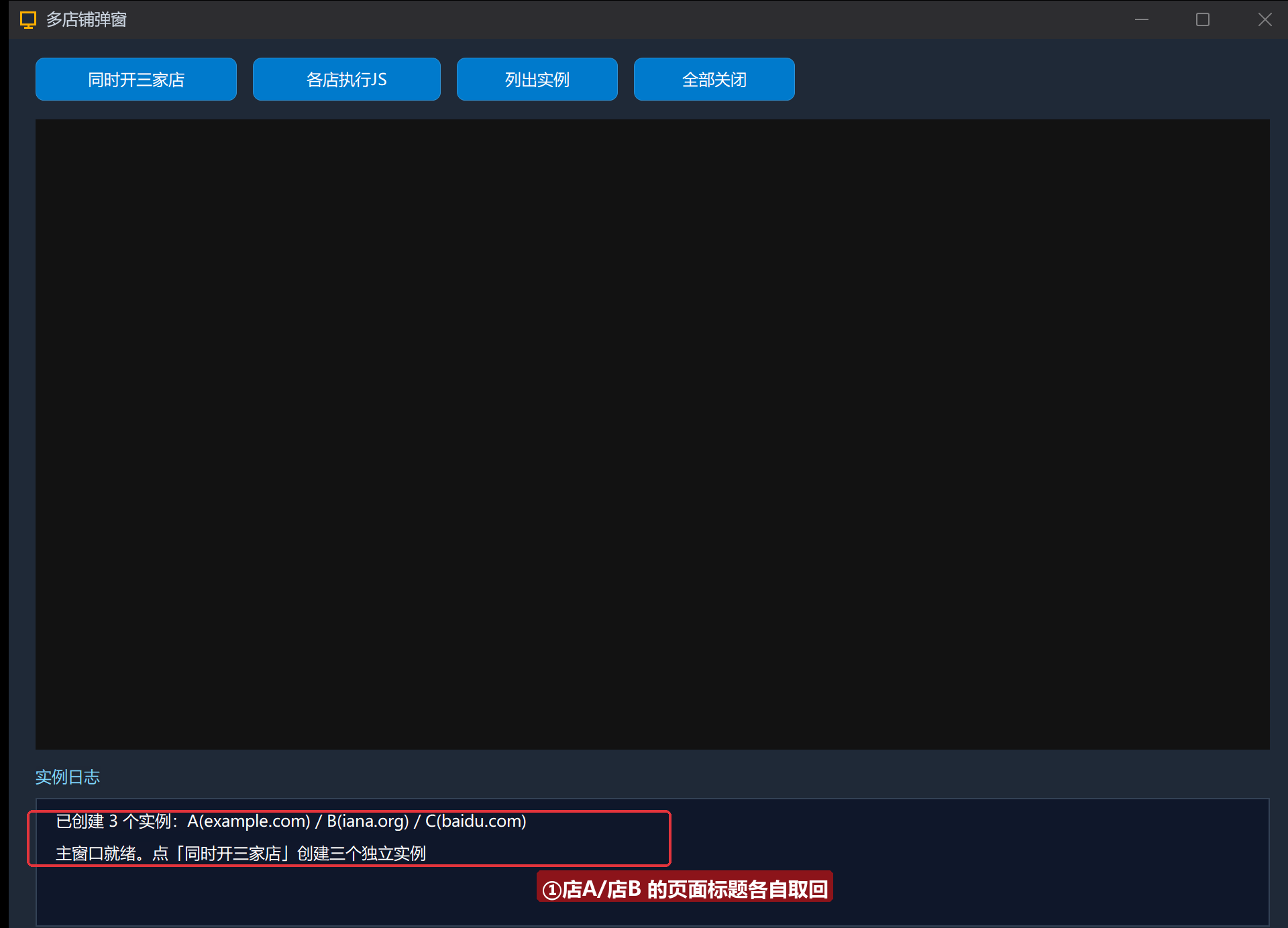The height and width of the screenshot is (928, 1288).
Task: Minimize the 多店铺弹窗 window
Action: [1142, 19]
